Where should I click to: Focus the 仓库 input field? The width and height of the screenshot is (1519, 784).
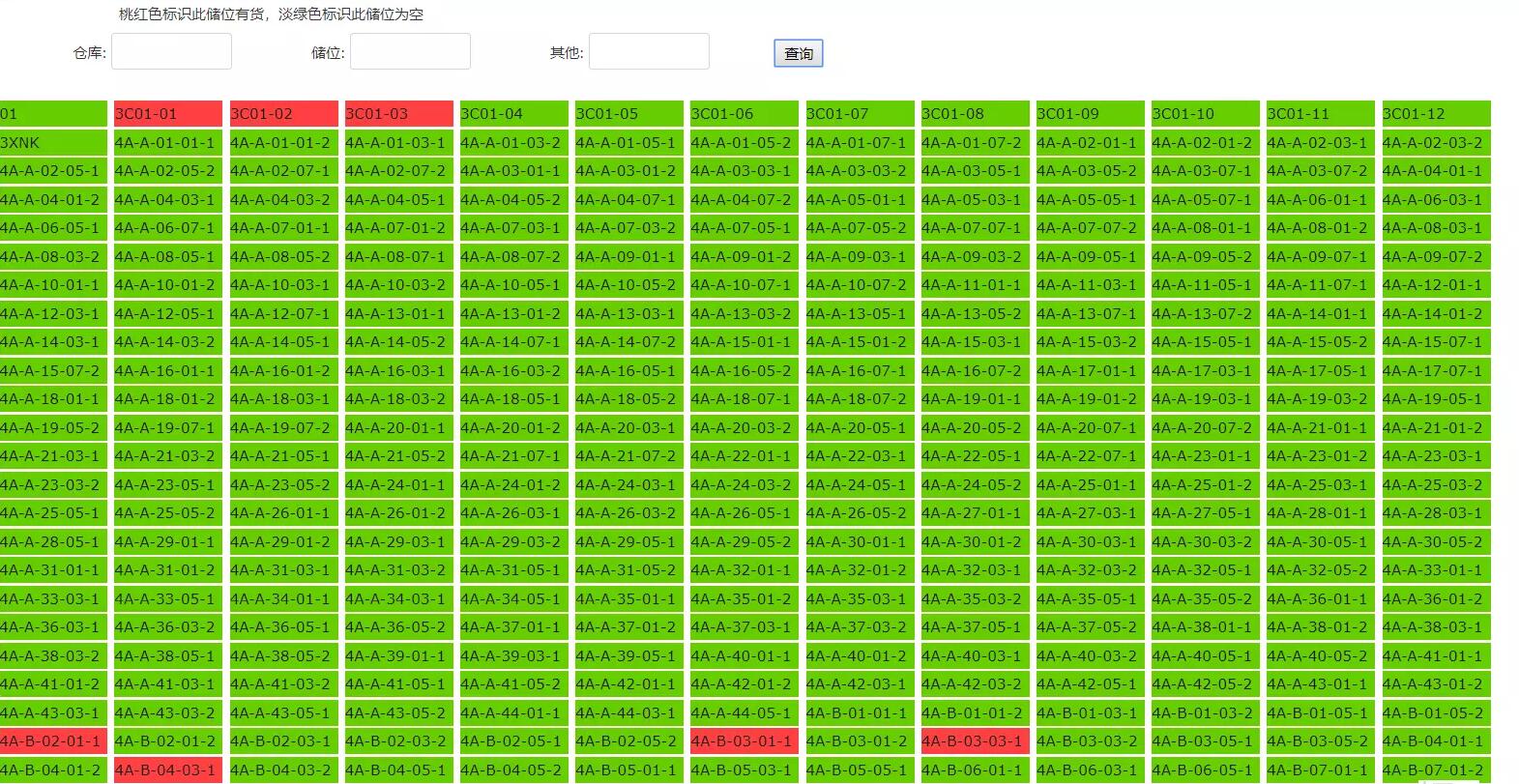[171, 51]
